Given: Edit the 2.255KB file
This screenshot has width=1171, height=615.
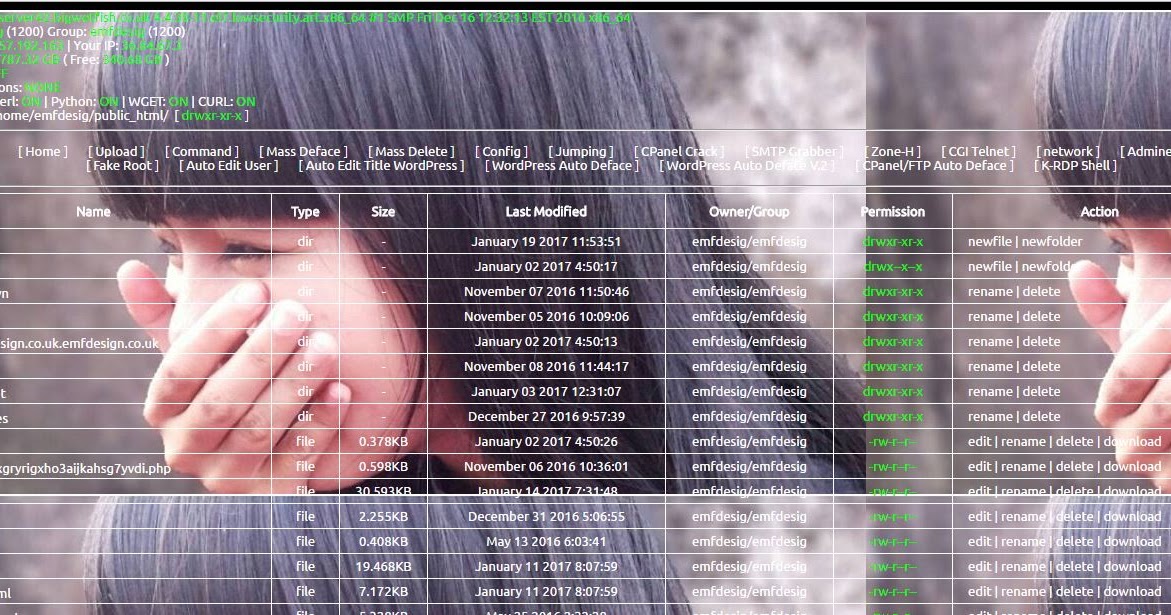Looking at the screenshot, I should (x=979, y=516).
